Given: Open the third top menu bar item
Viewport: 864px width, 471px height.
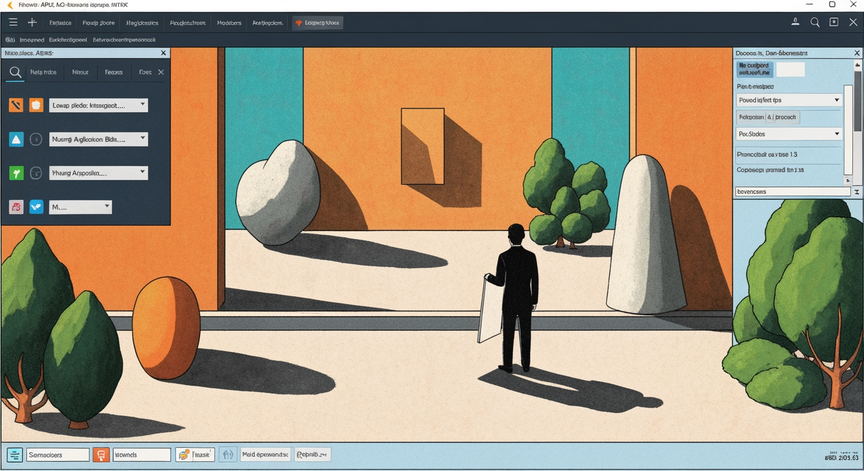Looking at the screenshot, I should (142, 23).
